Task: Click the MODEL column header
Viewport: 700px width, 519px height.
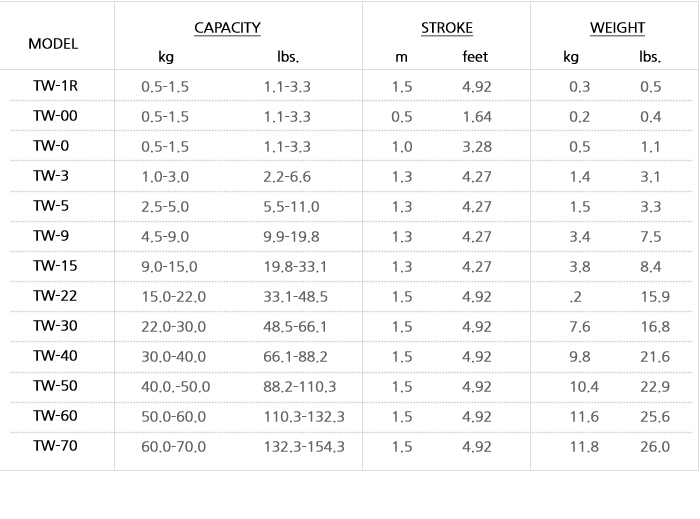Action: pyautogui.click(x=53, y=44)
